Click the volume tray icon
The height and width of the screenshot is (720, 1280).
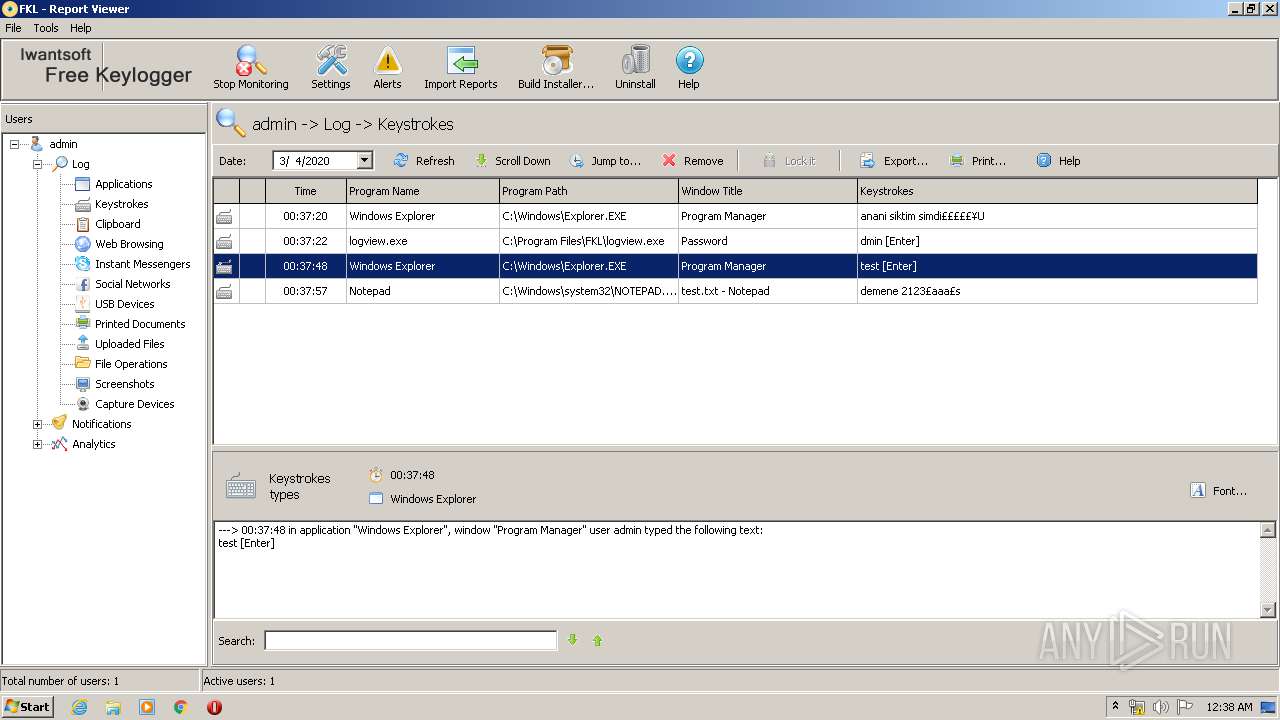tap(1161, 707)
